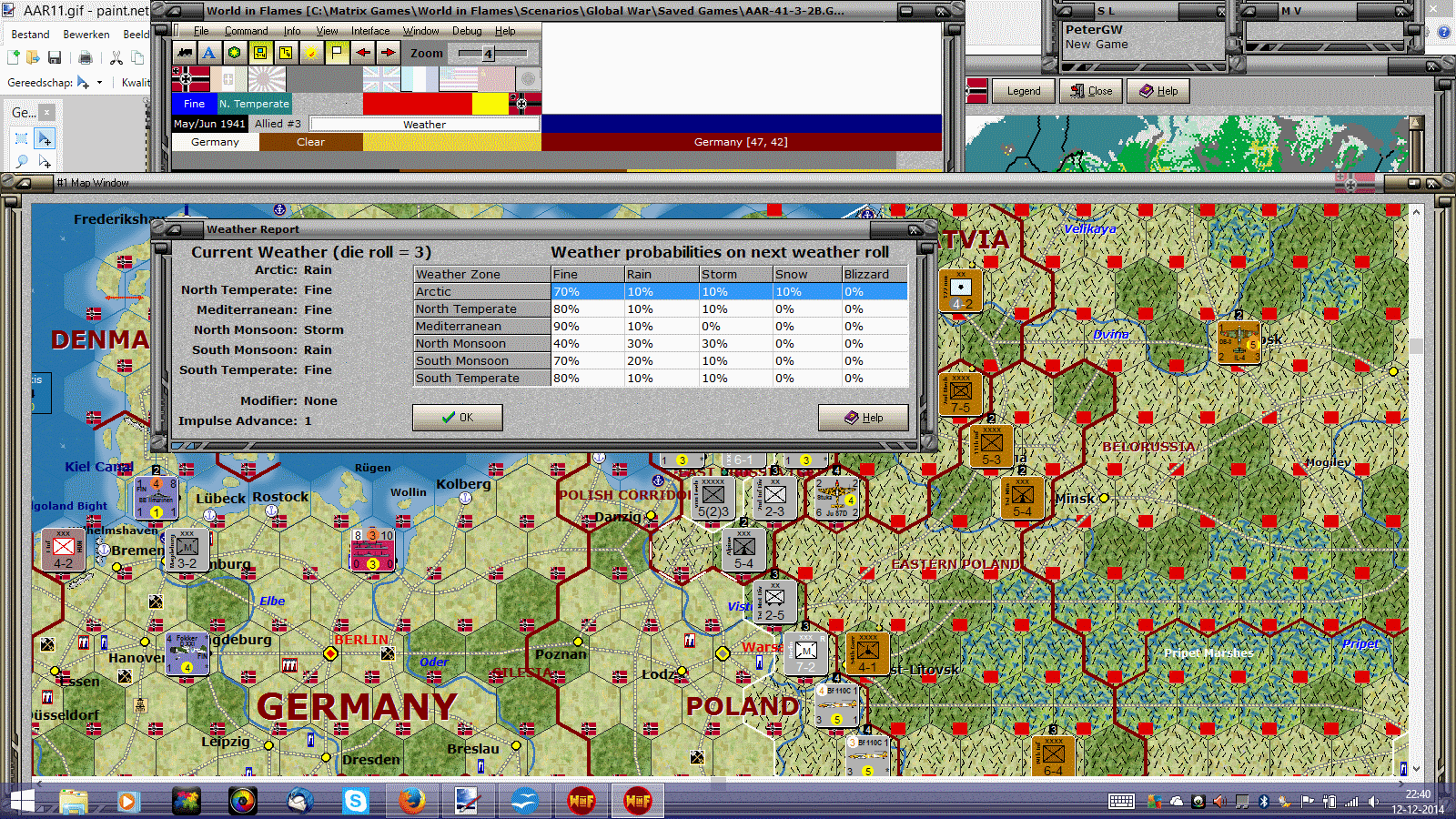Viewport: 1456px width, 819px height.
Task: Click the paint.net save icon
Action: click(55, 57)
